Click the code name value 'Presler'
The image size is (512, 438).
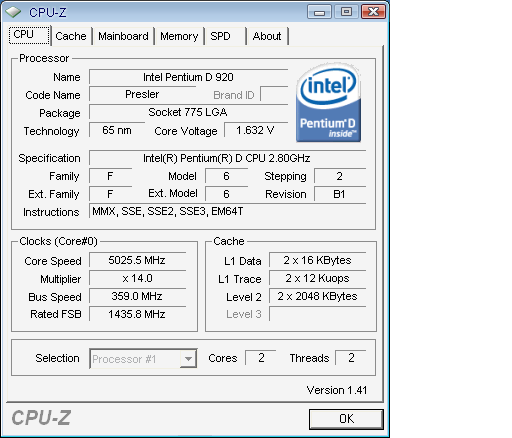click(142, 94)
